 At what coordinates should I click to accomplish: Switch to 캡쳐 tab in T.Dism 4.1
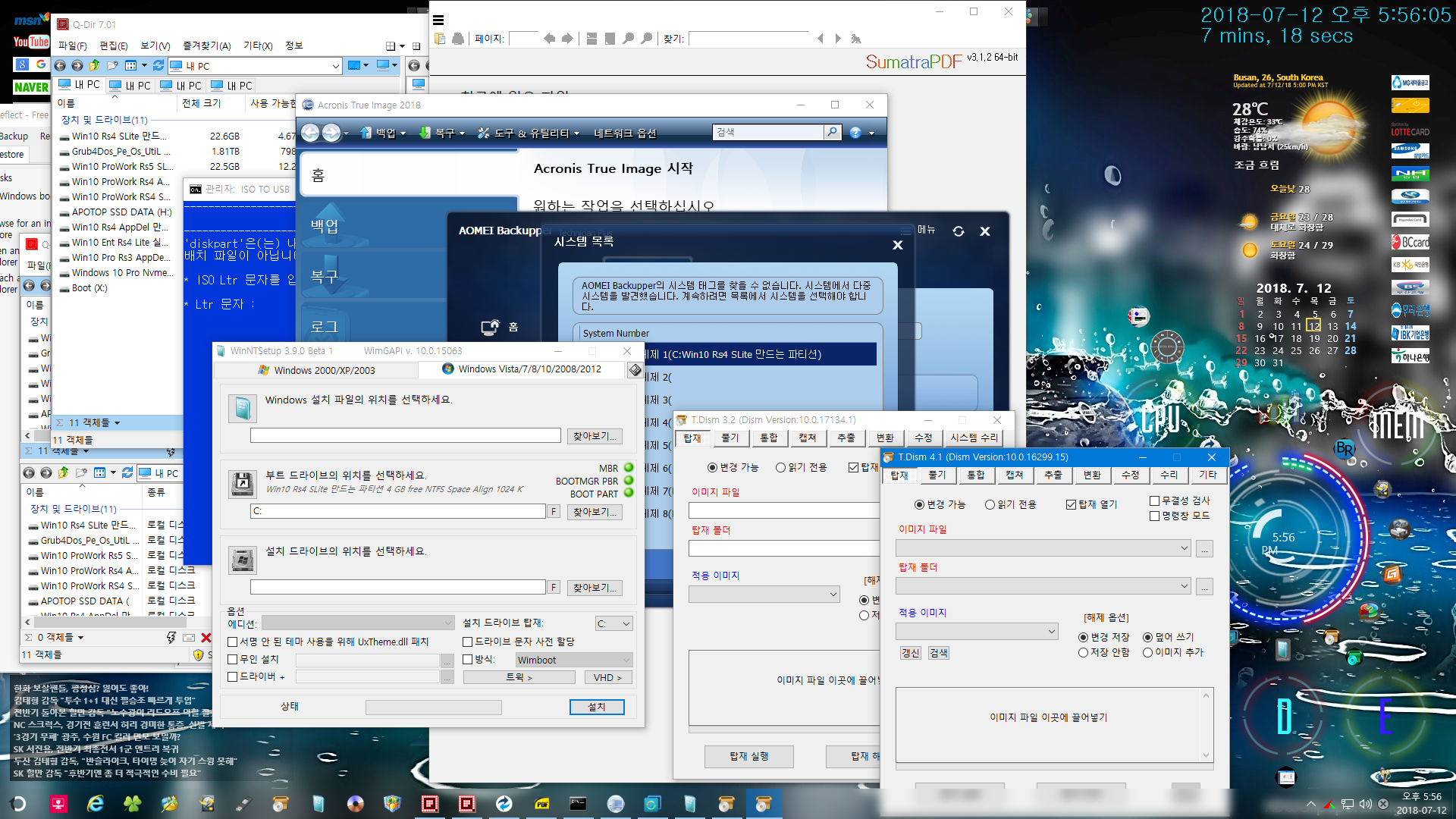(1015, 475)
